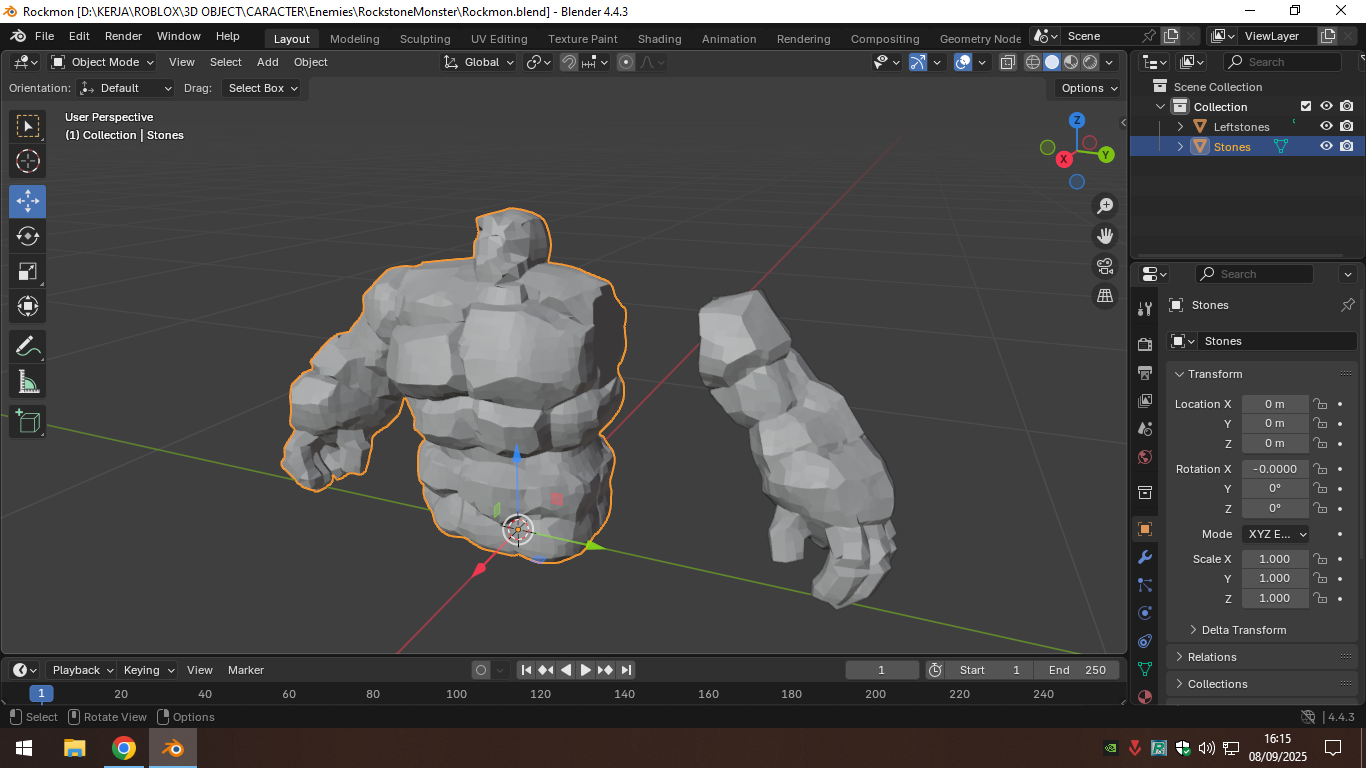The width and height of the screenshot is (1366, 768).
Task: Select the Scale tool
Action: tap(27, 271)
